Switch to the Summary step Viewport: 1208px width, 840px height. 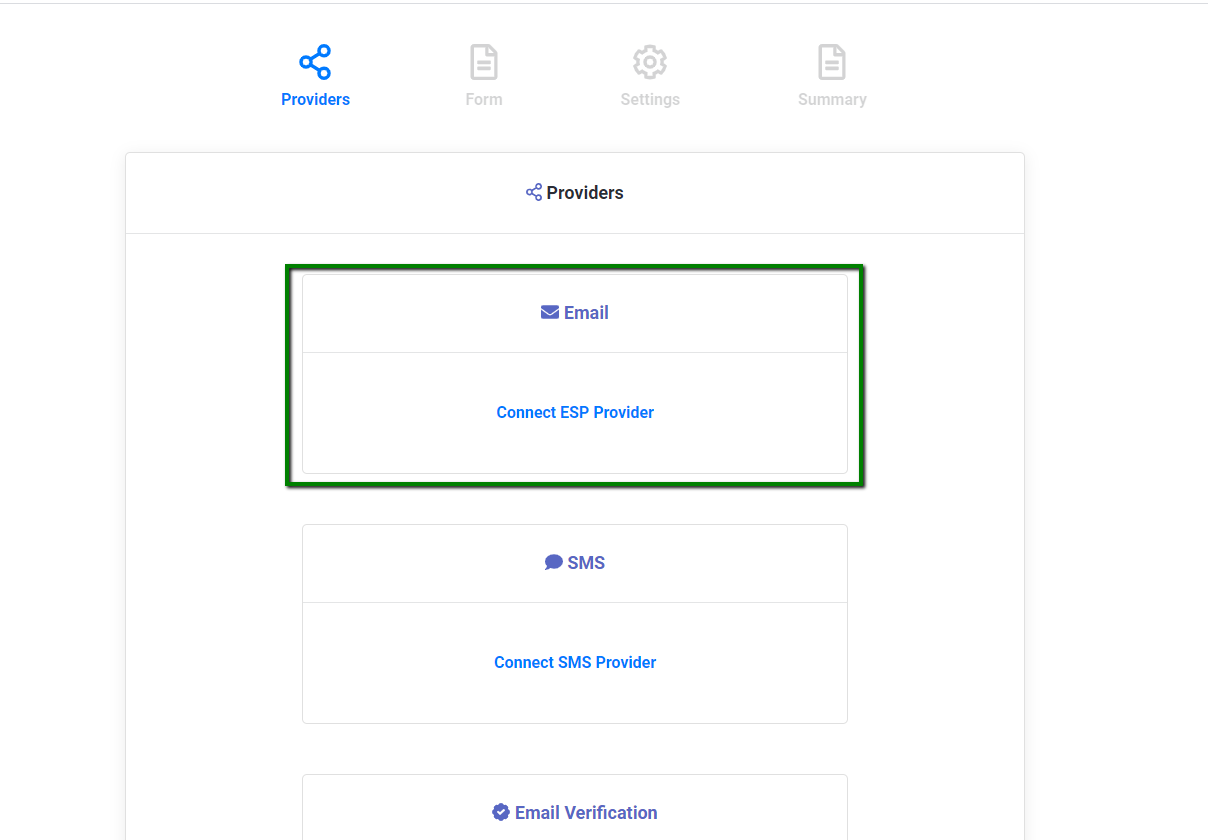tap(832, 99)
